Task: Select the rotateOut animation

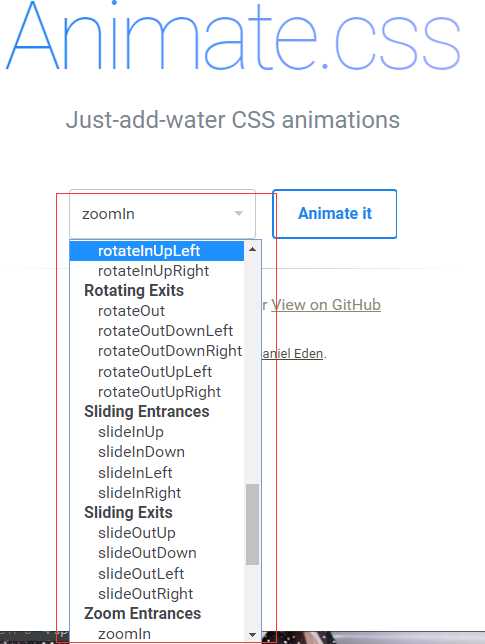Action: 157,311
